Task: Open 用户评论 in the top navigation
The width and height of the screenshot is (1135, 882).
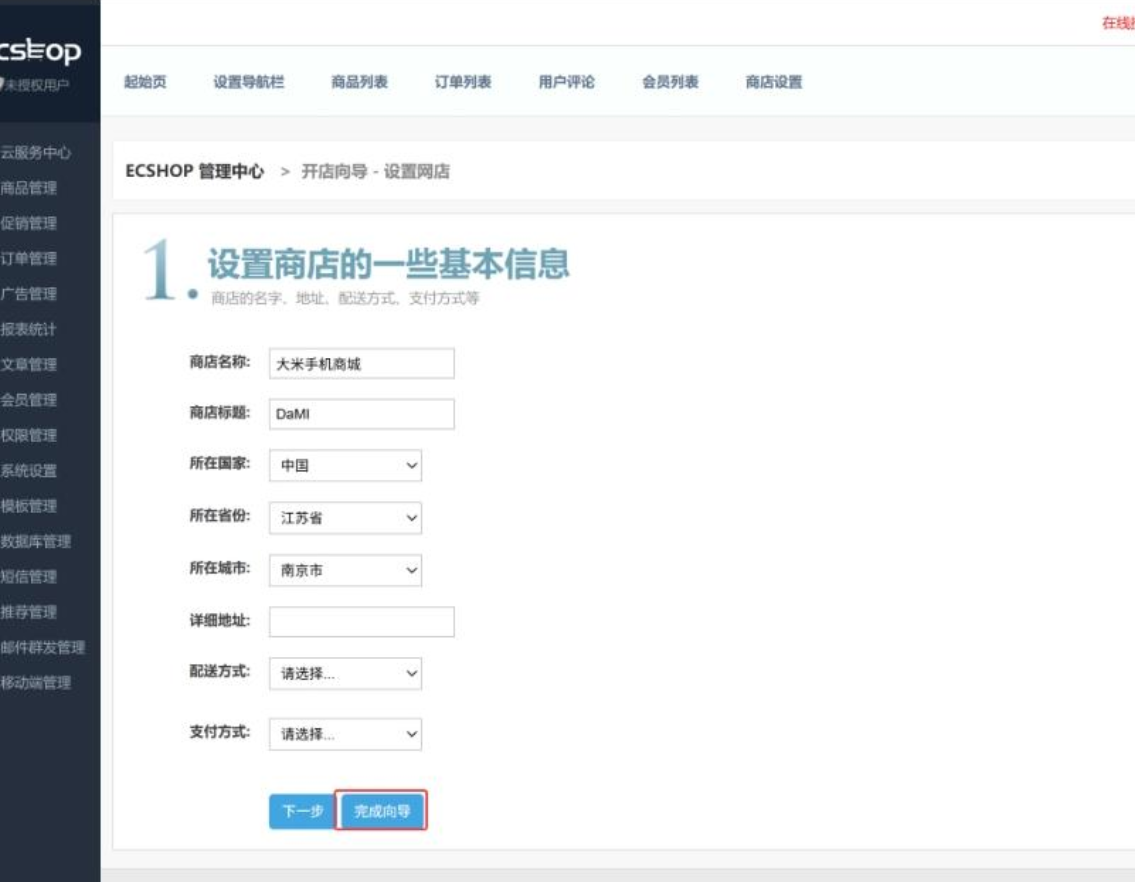Action: (567, 82)
